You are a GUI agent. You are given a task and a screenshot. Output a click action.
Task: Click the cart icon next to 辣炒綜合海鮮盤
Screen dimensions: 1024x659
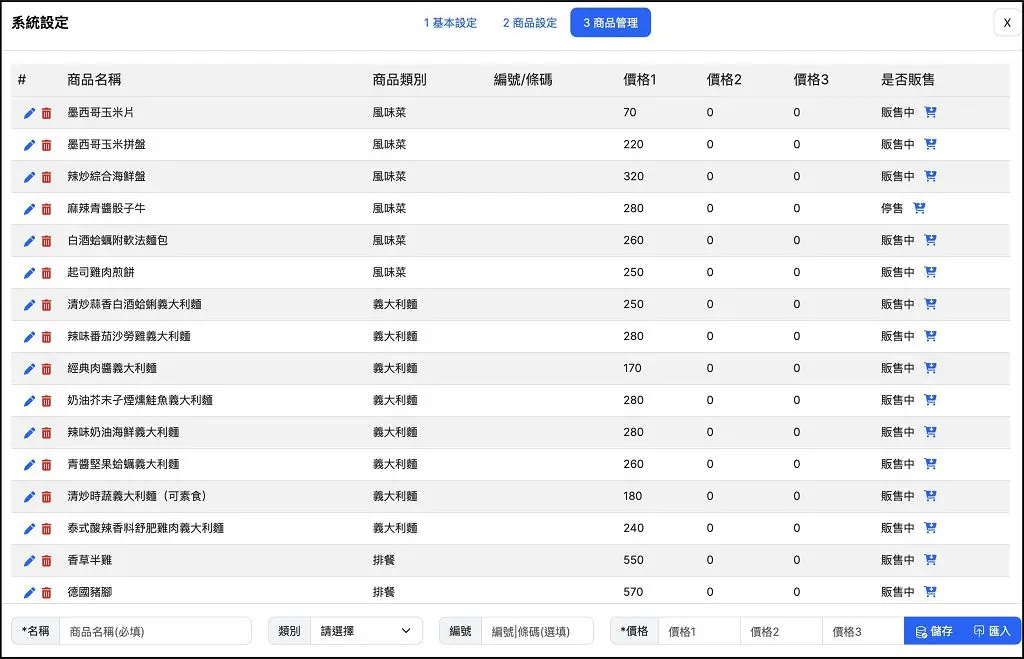coord(931,176)
